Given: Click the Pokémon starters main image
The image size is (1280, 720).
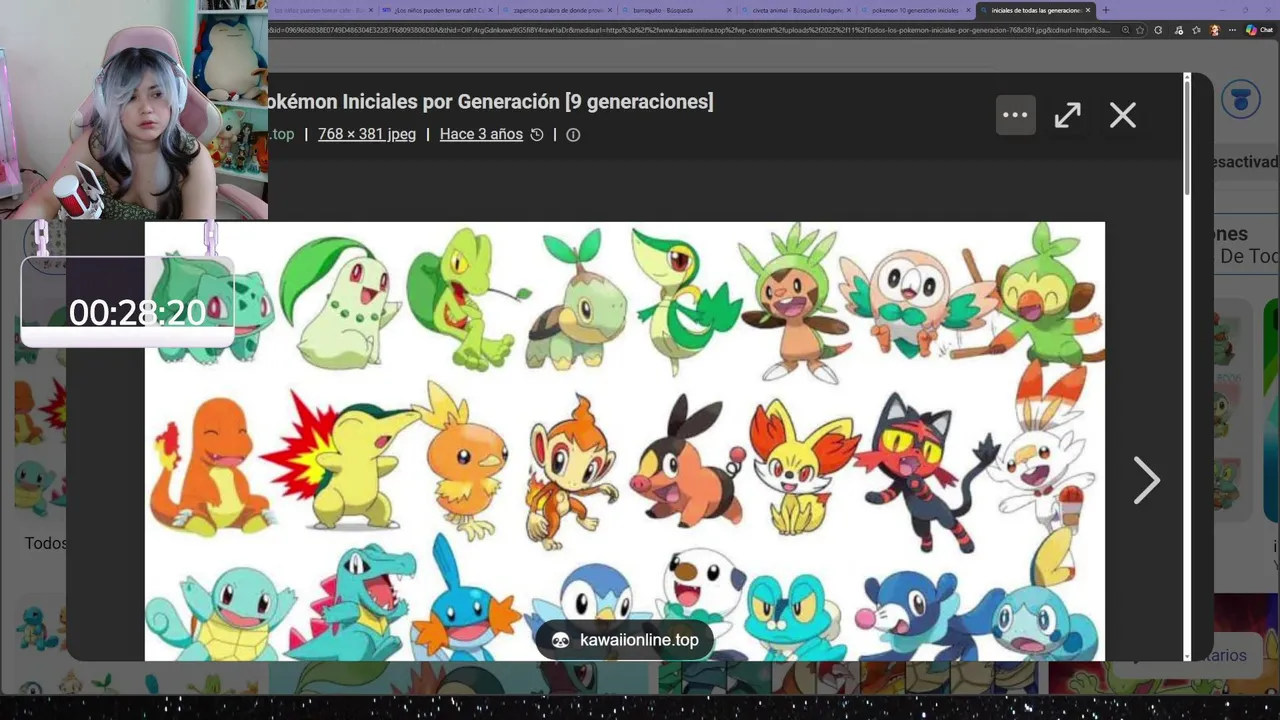Looking at the screenshot, I should tap(625, 441).
